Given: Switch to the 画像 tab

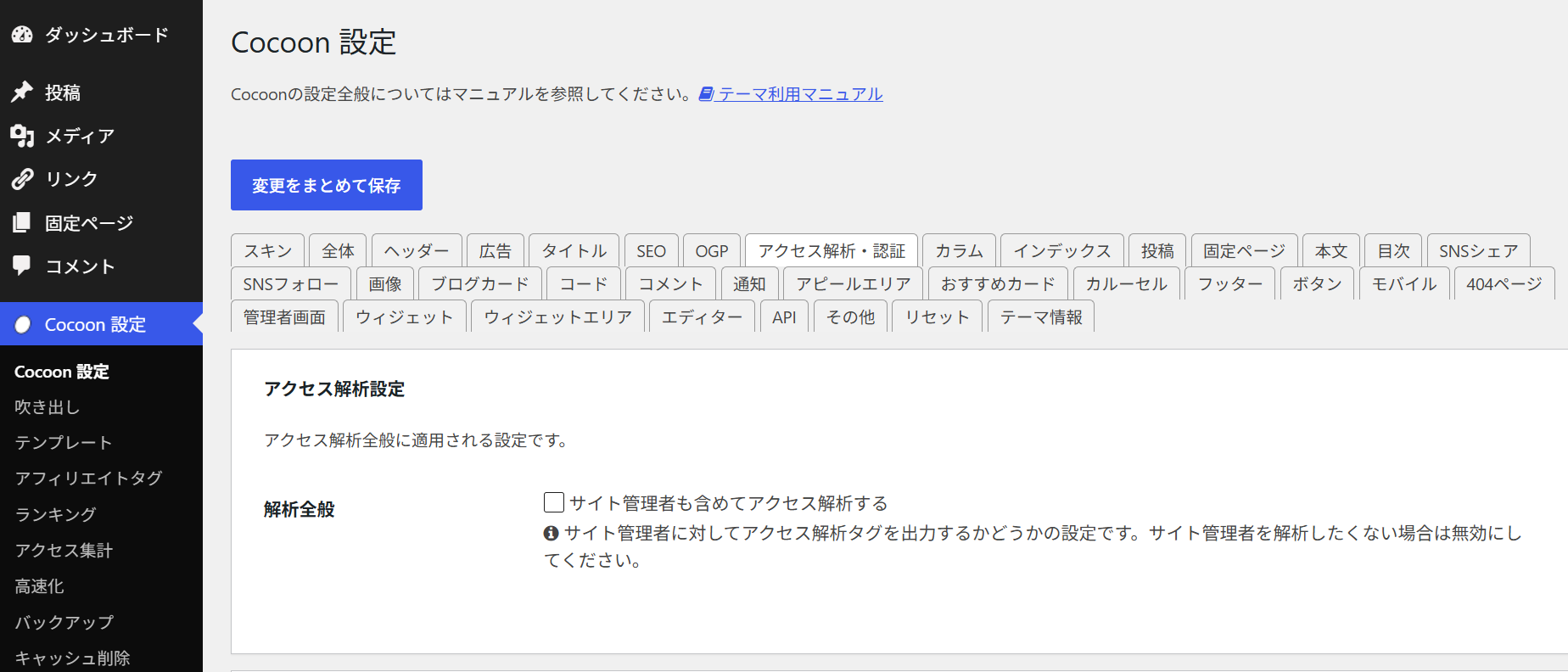Looking at the screenshot, I should tap(385, 283).
